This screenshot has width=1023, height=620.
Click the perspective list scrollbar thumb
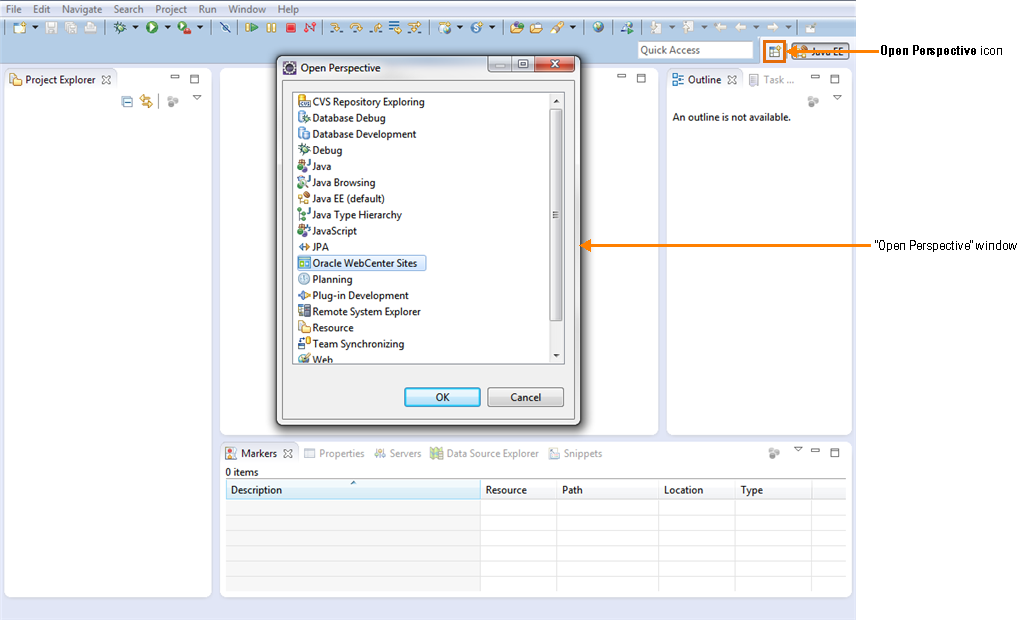coord(556,215)
